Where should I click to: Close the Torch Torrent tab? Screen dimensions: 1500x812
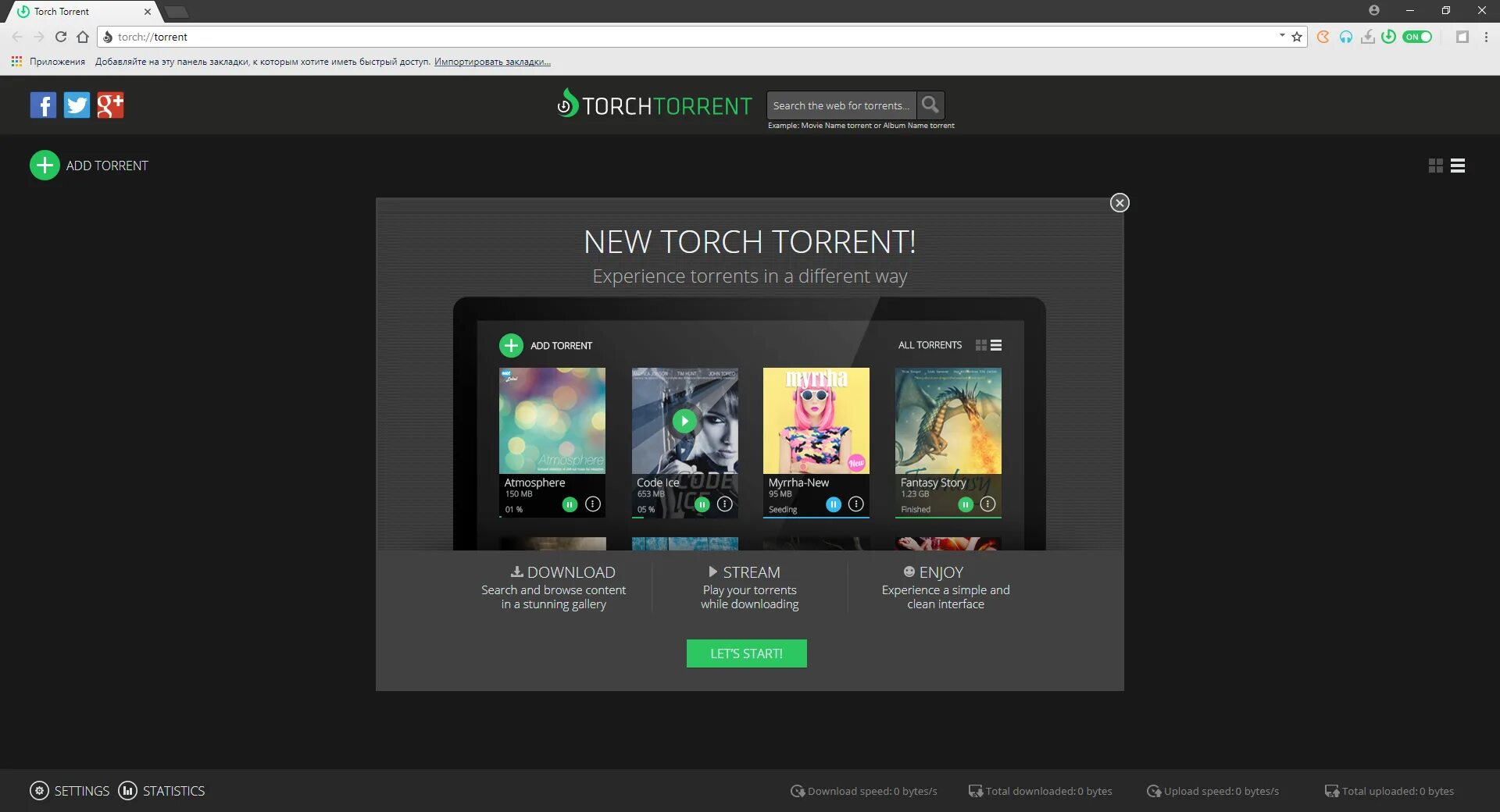147,12
